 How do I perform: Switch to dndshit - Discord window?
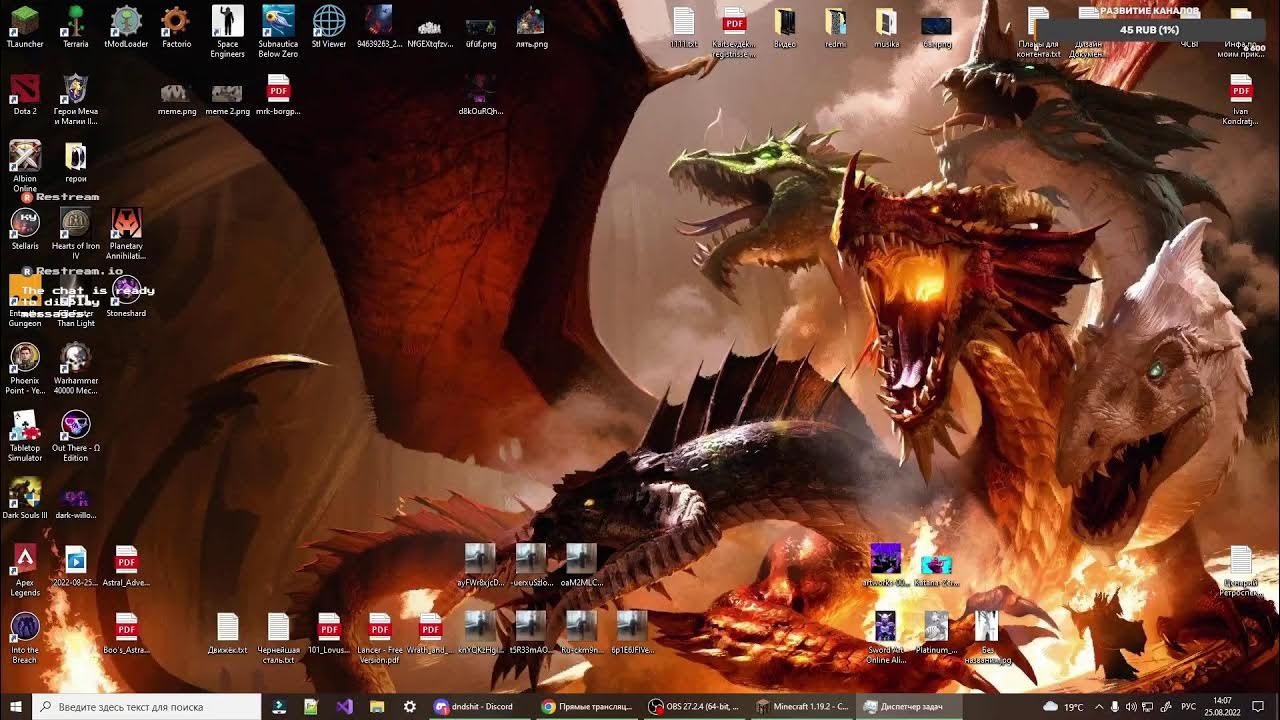[478, 706]
